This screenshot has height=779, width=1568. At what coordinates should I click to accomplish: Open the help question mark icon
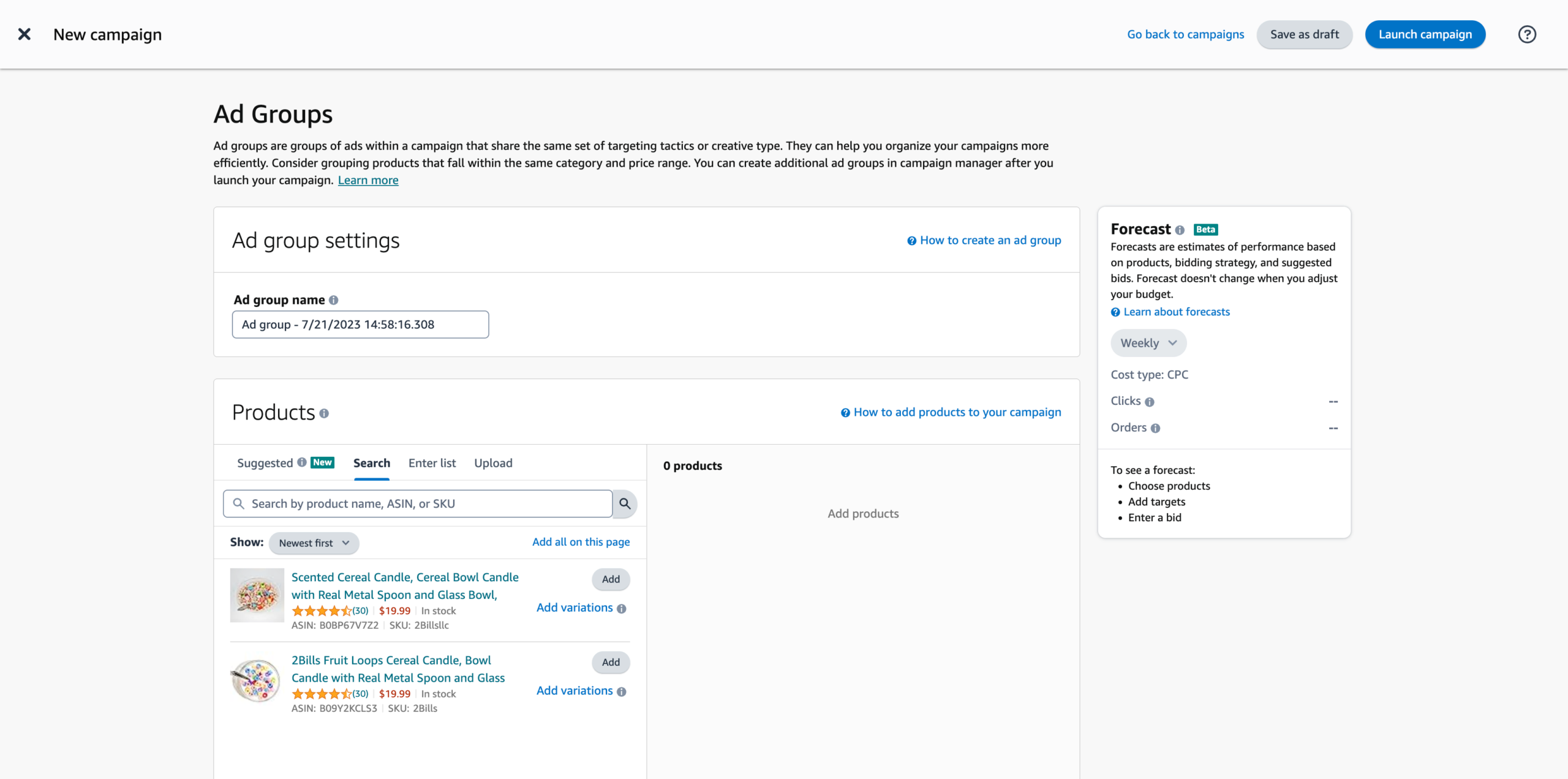[x=1527, y=34]
